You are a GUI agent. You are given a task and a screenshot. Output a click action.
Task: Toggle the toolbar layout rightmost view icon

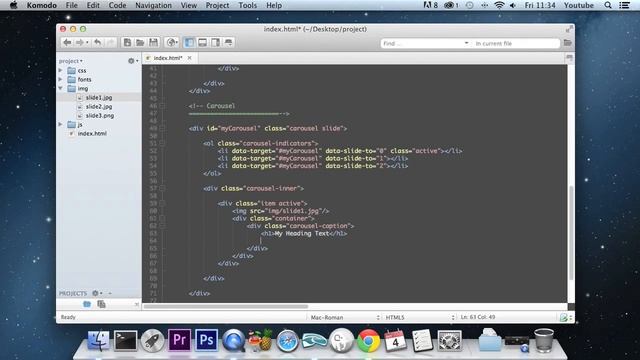(x=229, y=42)
